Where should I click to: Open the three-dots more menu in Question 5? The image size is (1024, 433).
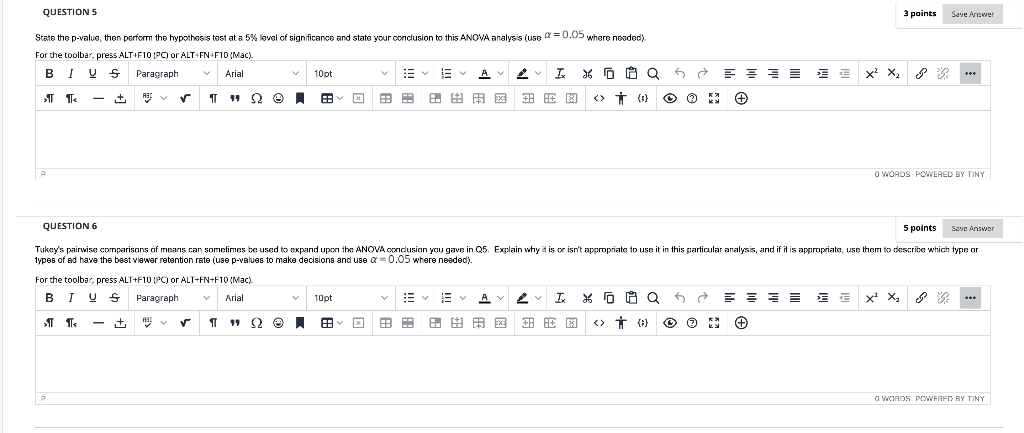(970, 74)
